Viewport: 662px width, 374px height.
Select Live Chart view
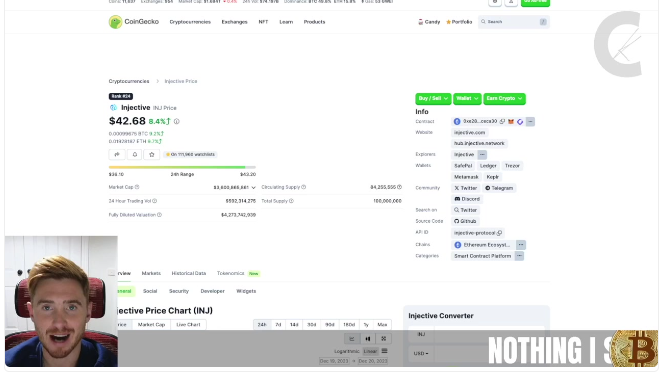point(188,325)
